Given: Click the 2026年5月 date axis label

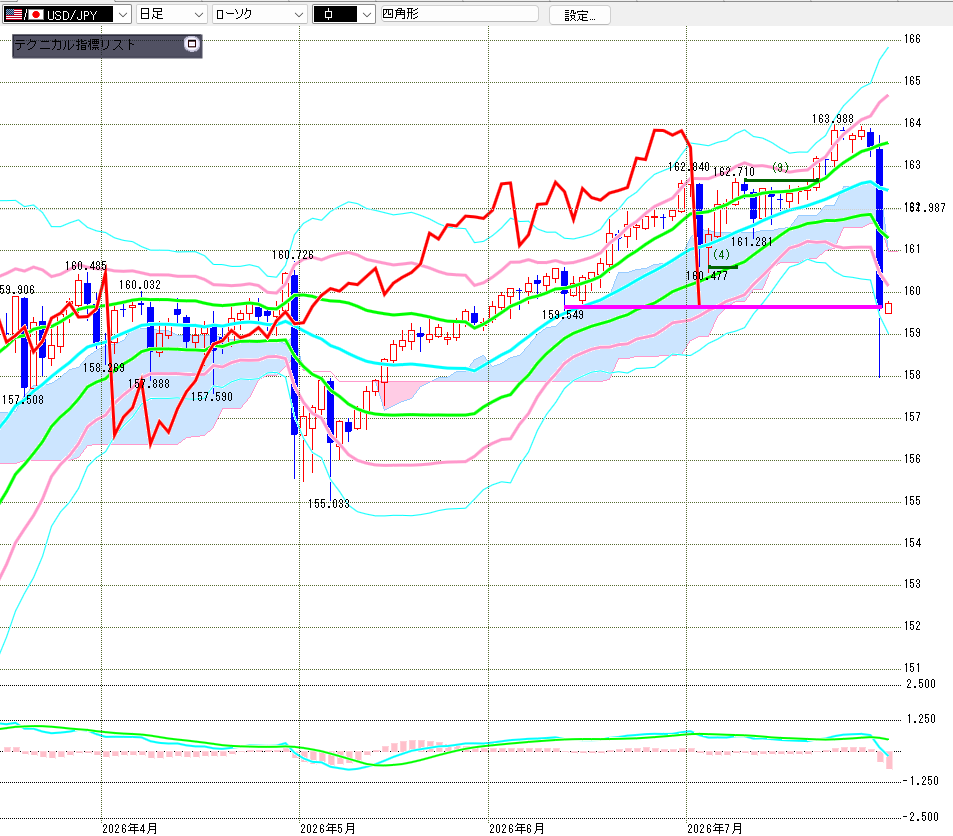Looking at the screenshot, I should 328,828.
